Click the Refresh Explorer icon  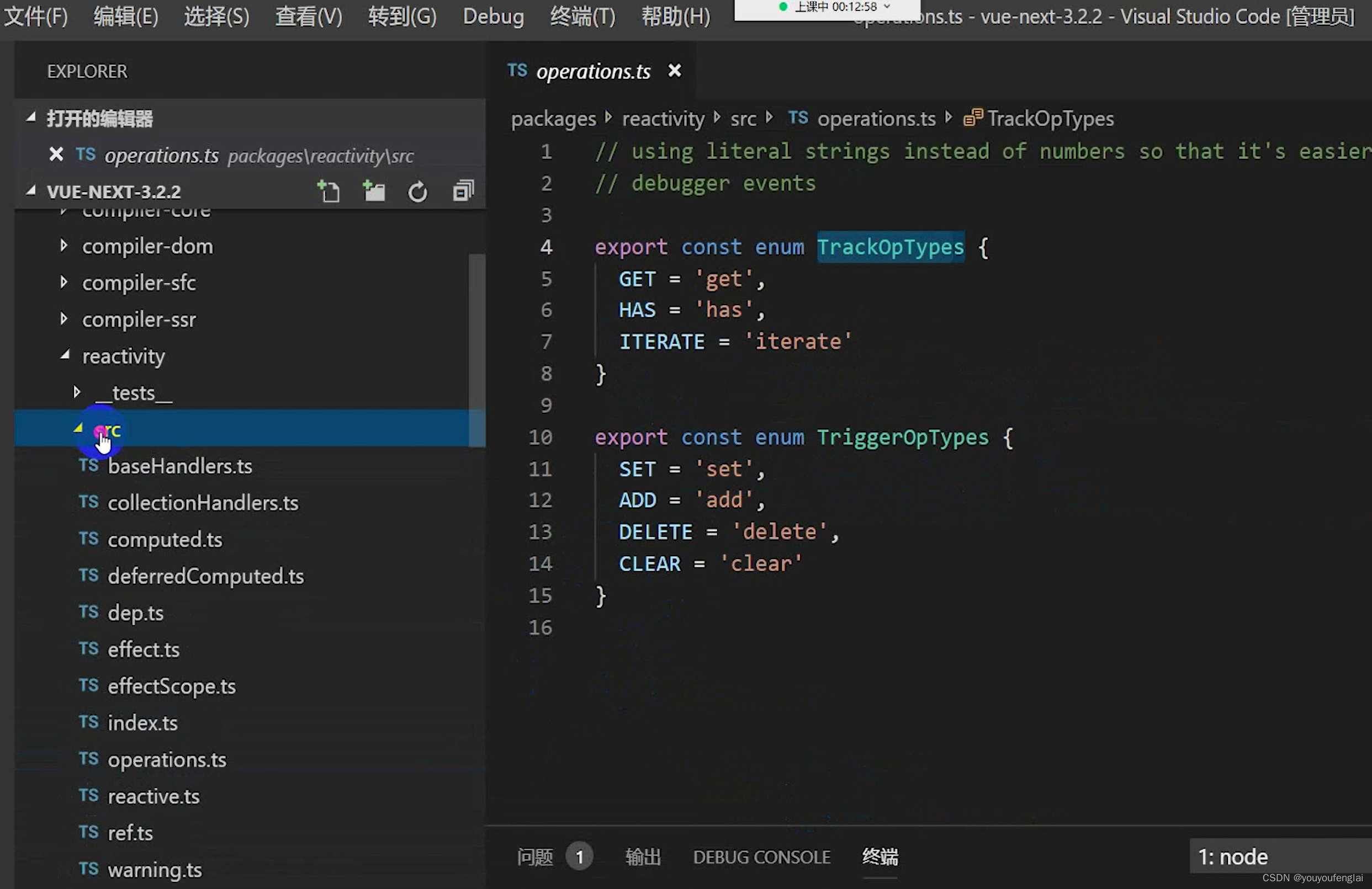pyautogui.click(x=418, y=191)
